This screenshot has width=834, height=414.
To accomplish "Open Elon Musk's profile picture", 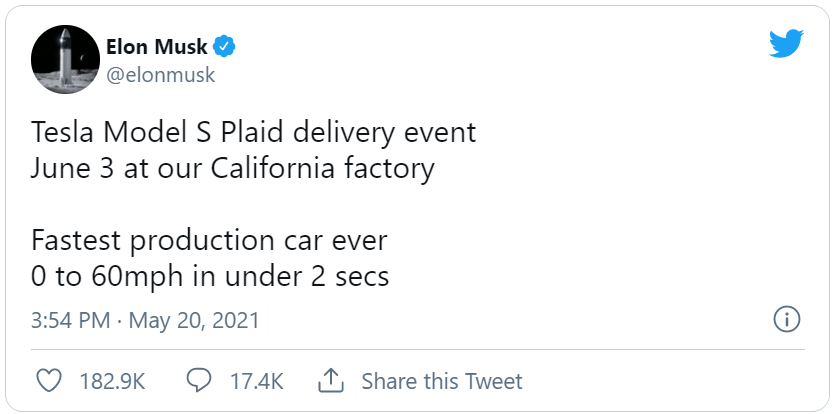I will point(63,60).
